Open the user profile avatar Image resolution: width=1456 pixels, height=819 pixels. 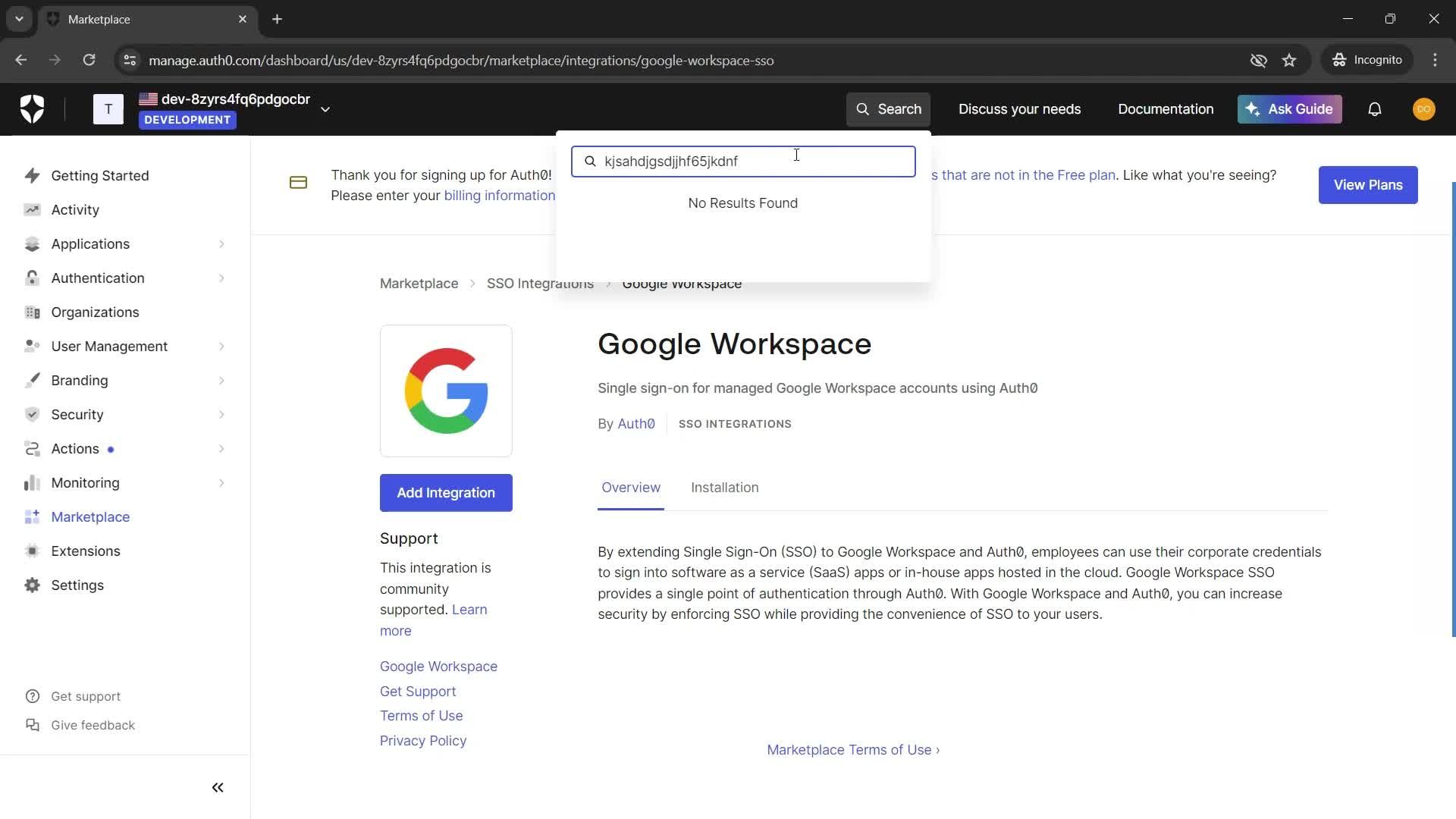(x=1424, y=109)
